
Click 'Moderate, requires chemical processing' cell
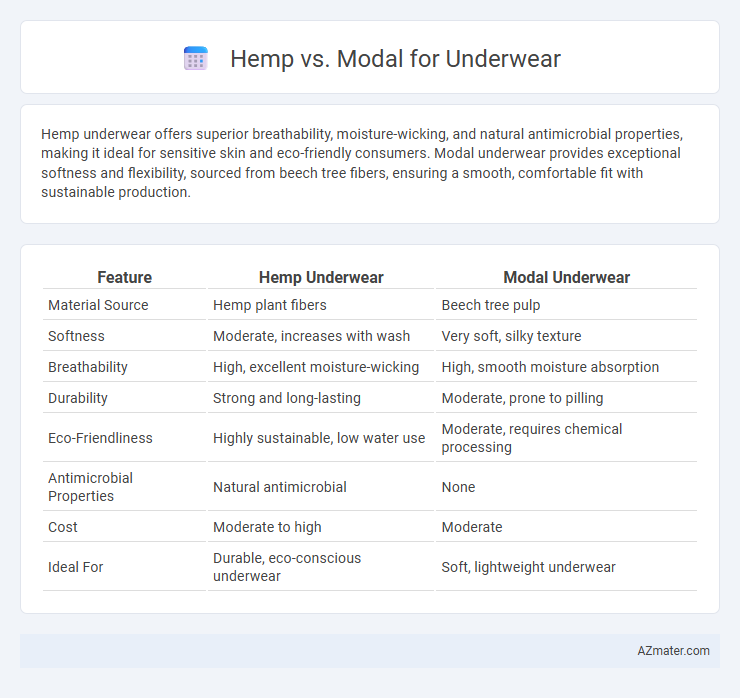(x=531, y=438)
